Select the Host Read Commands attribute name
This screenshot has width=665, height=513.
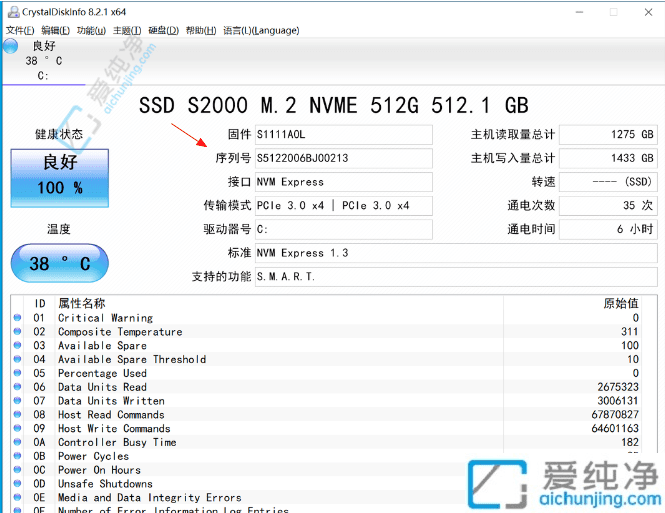click(x=111, y=415)
